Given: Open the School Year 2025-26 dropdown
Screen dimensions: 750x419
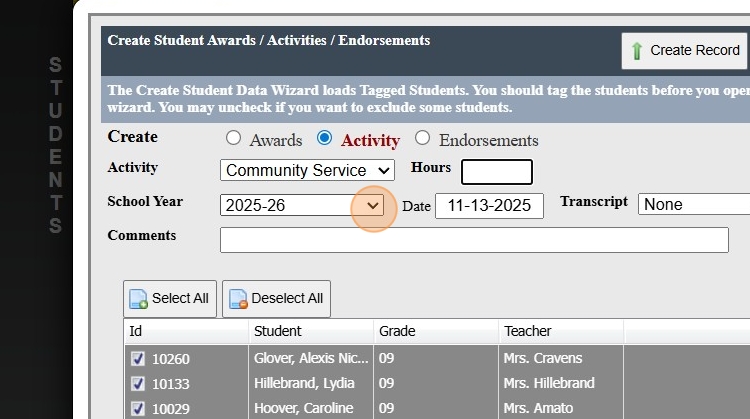Looking at the screenshot, I should pos(302,205).
